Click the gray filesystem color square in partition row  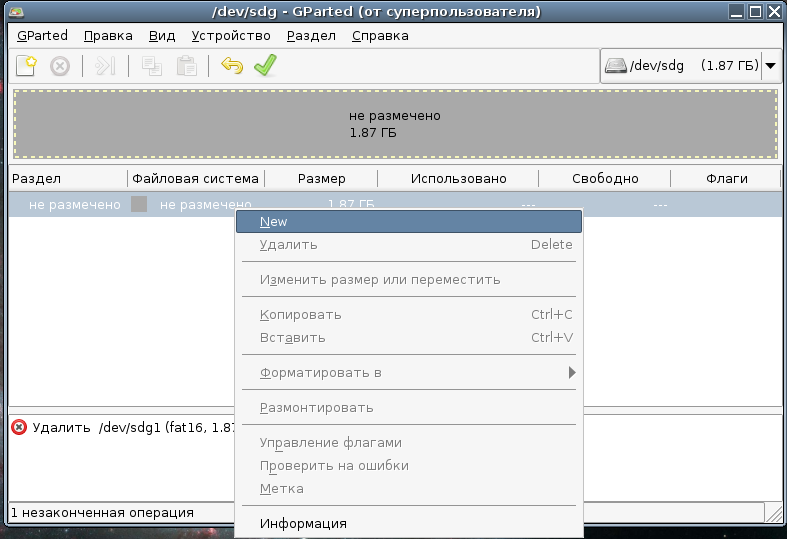[x=139, y=204]
